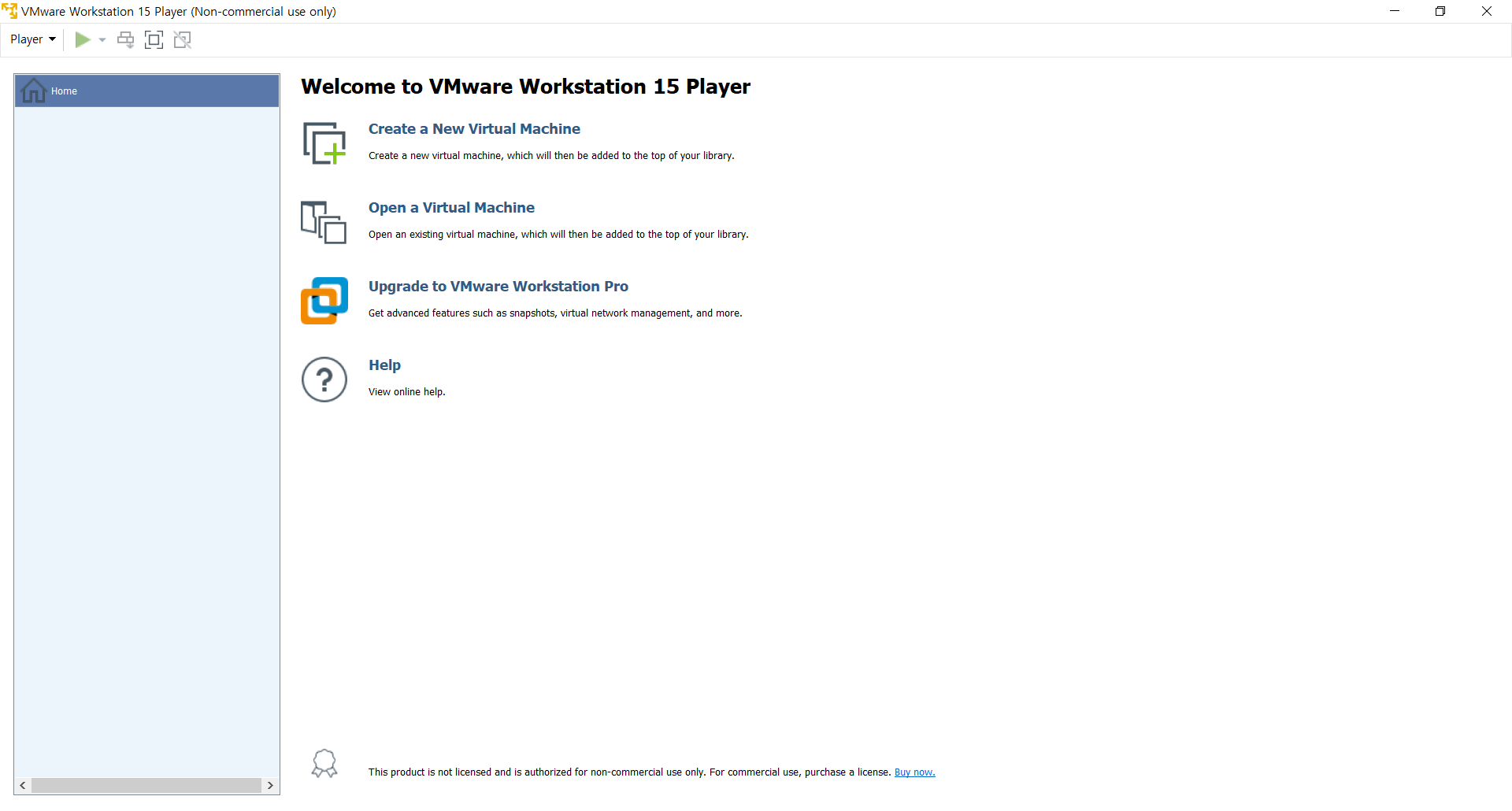1512x811 pixels.
Task: Click the Open a Virtual Machine icon
Action: click(x=324, y=222)
